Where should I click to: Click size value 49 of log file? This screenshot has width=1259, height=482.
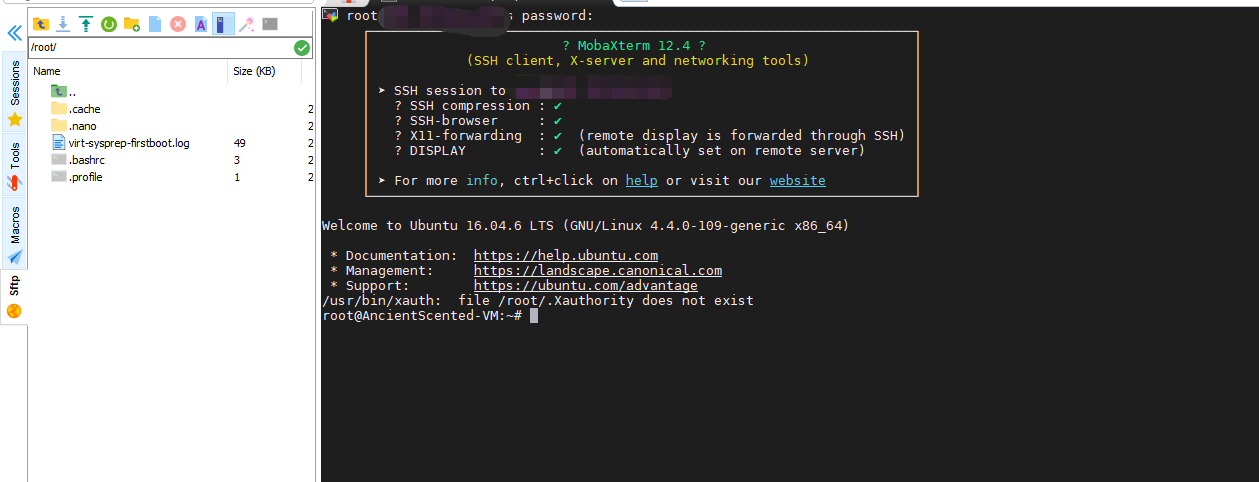click(240, 143)
